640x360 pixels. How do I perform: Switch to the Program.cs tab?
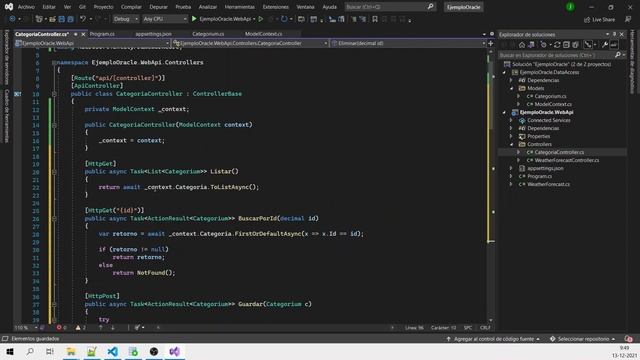point(102,34)
